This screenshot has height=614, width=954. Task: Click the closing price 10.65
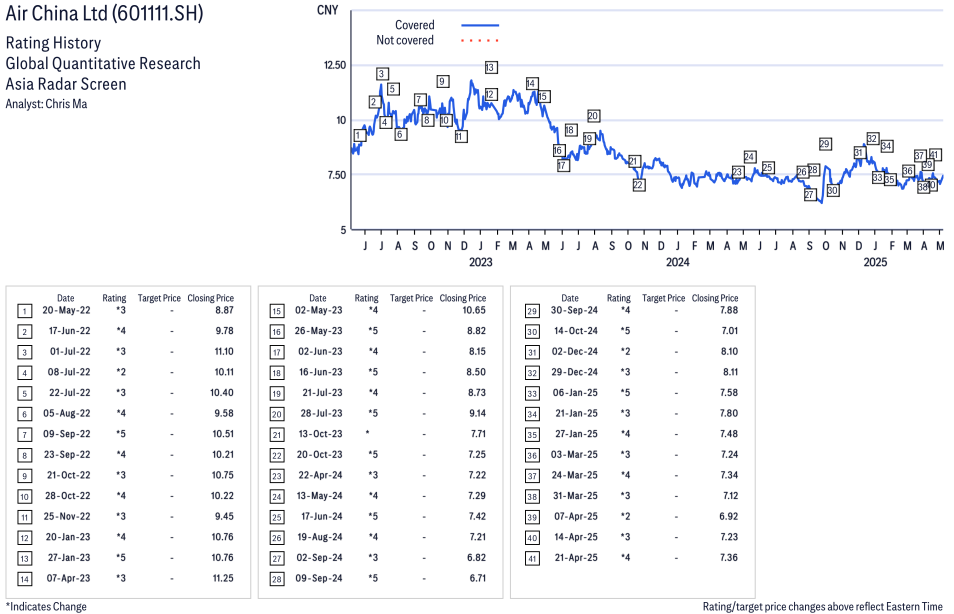tap(474, 310)
